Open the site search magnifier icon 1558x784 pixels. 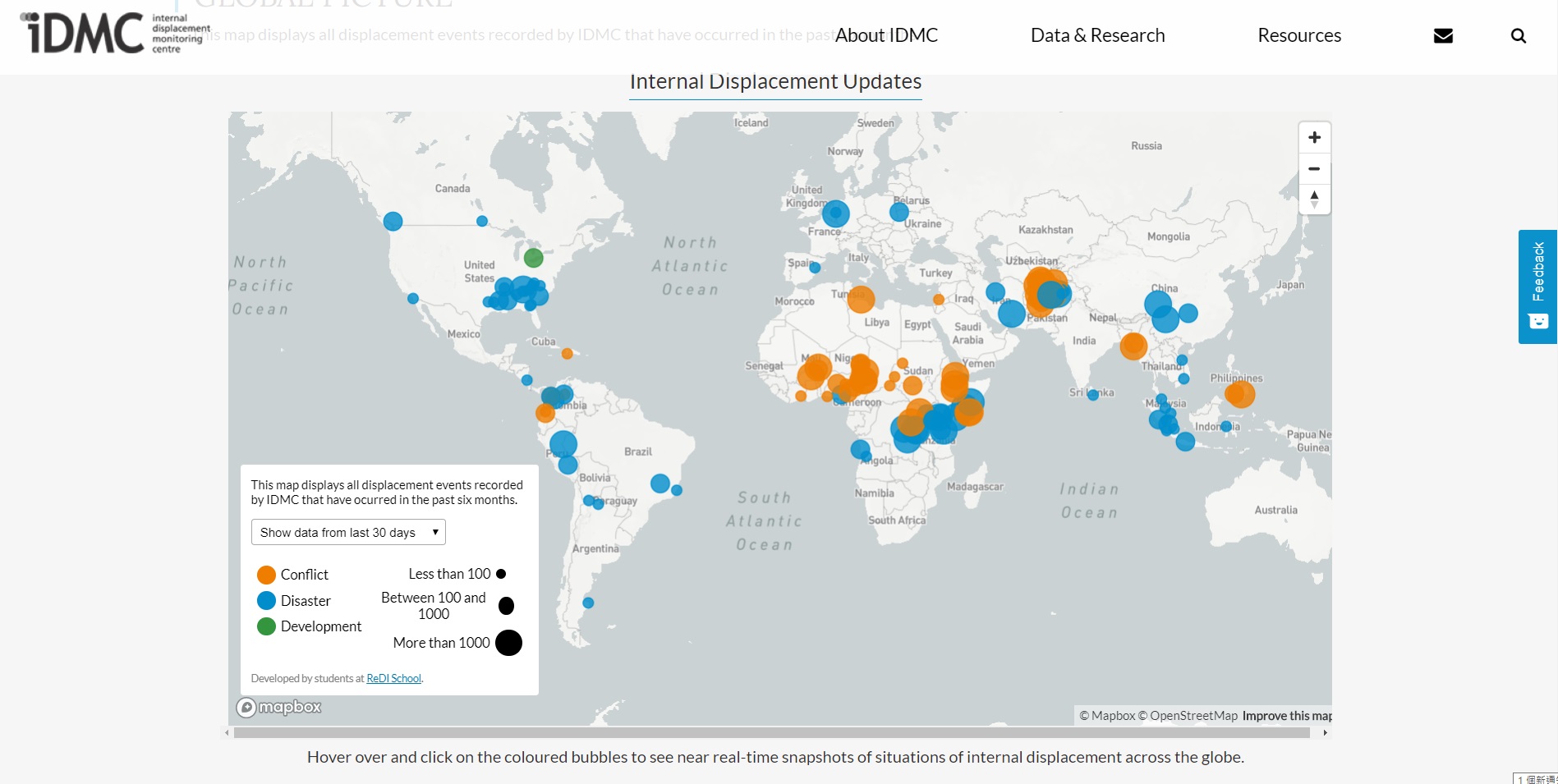click(x=1518, y=35)
